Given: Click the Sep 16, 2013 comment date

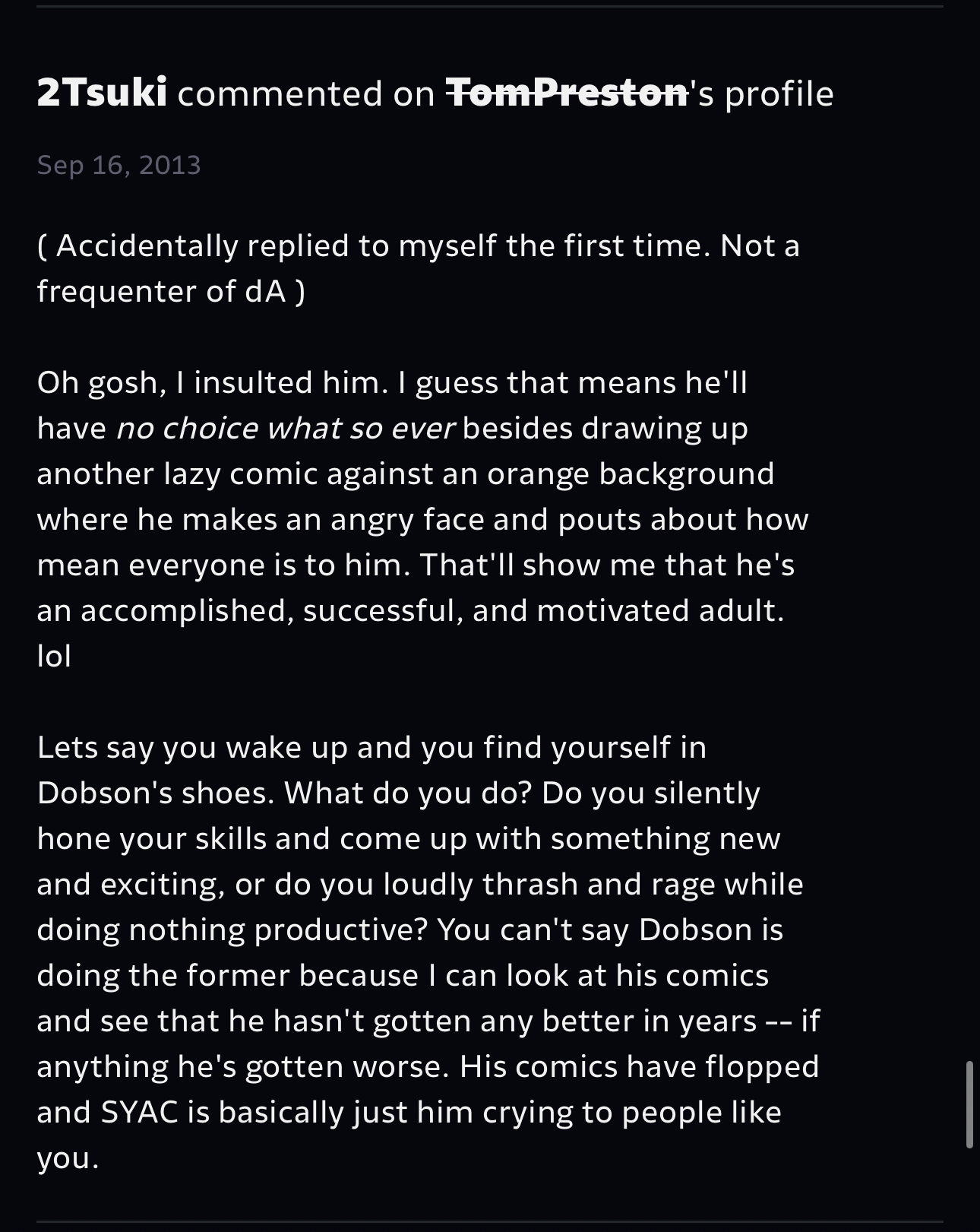Looking at the screenshot, I should click(x=119, y=165).
